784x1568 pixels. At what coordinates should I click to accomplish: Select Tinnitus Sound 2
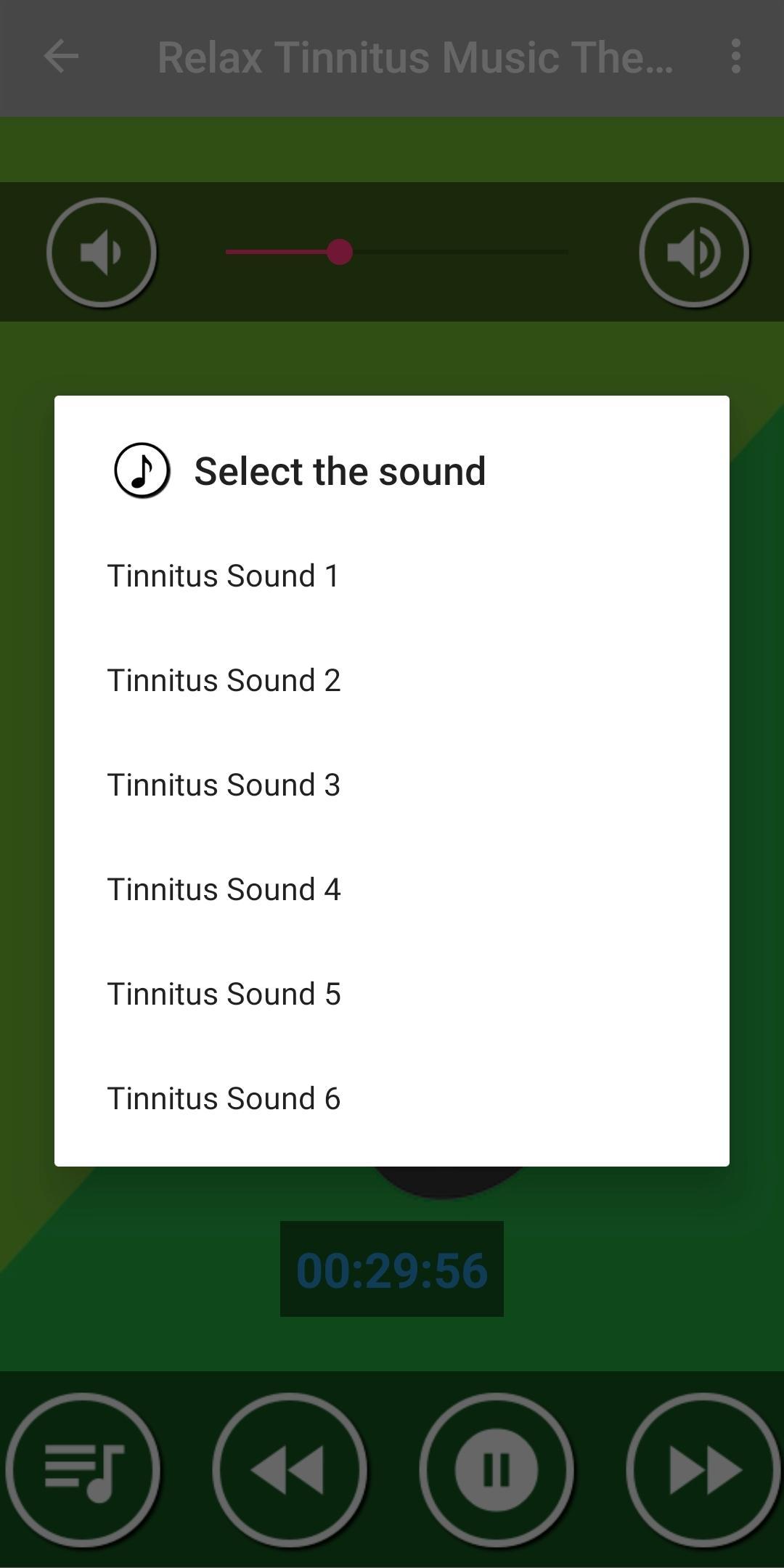click(392, 680)
